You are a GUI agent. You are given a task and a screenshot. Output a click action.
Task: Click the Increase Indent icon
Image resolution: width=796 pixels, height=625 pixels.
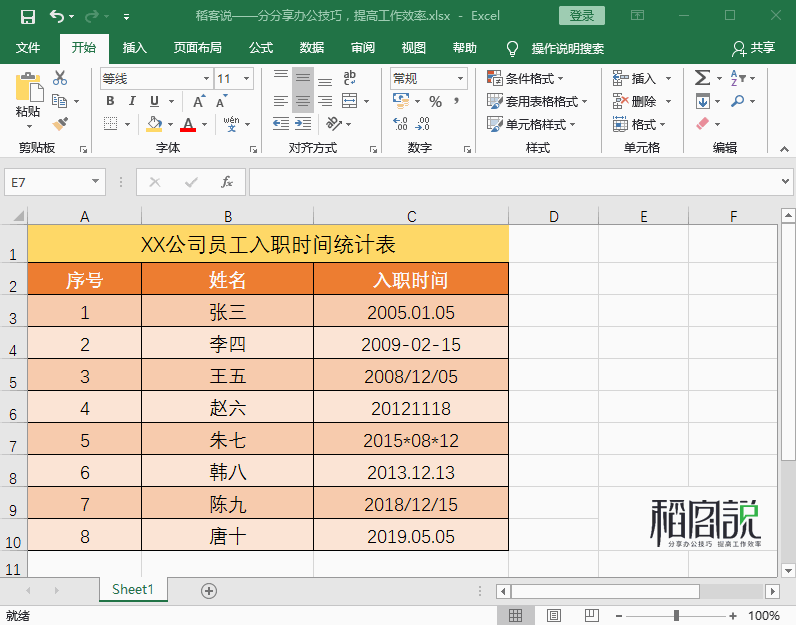click(x=303, y=123)
